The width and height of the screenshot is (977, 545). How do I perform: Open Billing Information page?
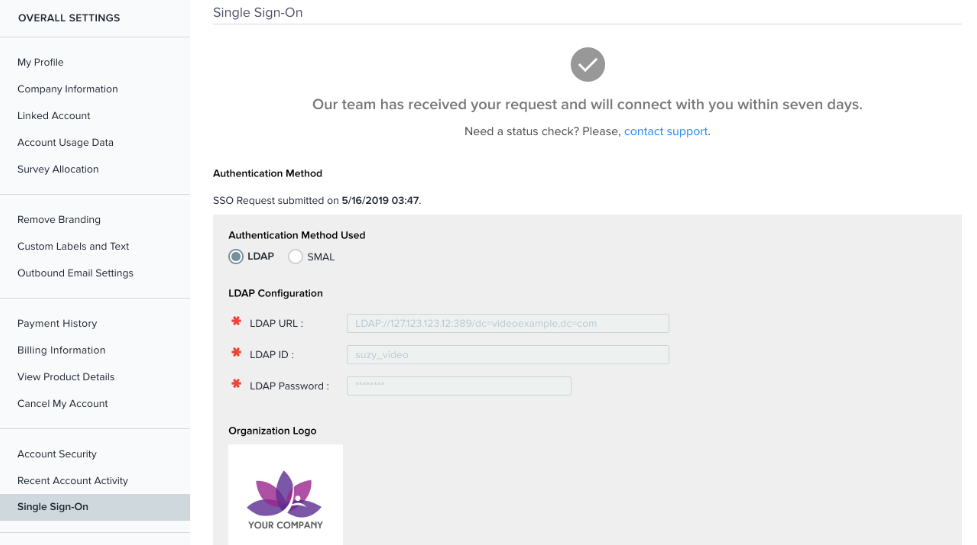[x=61, y=351]
